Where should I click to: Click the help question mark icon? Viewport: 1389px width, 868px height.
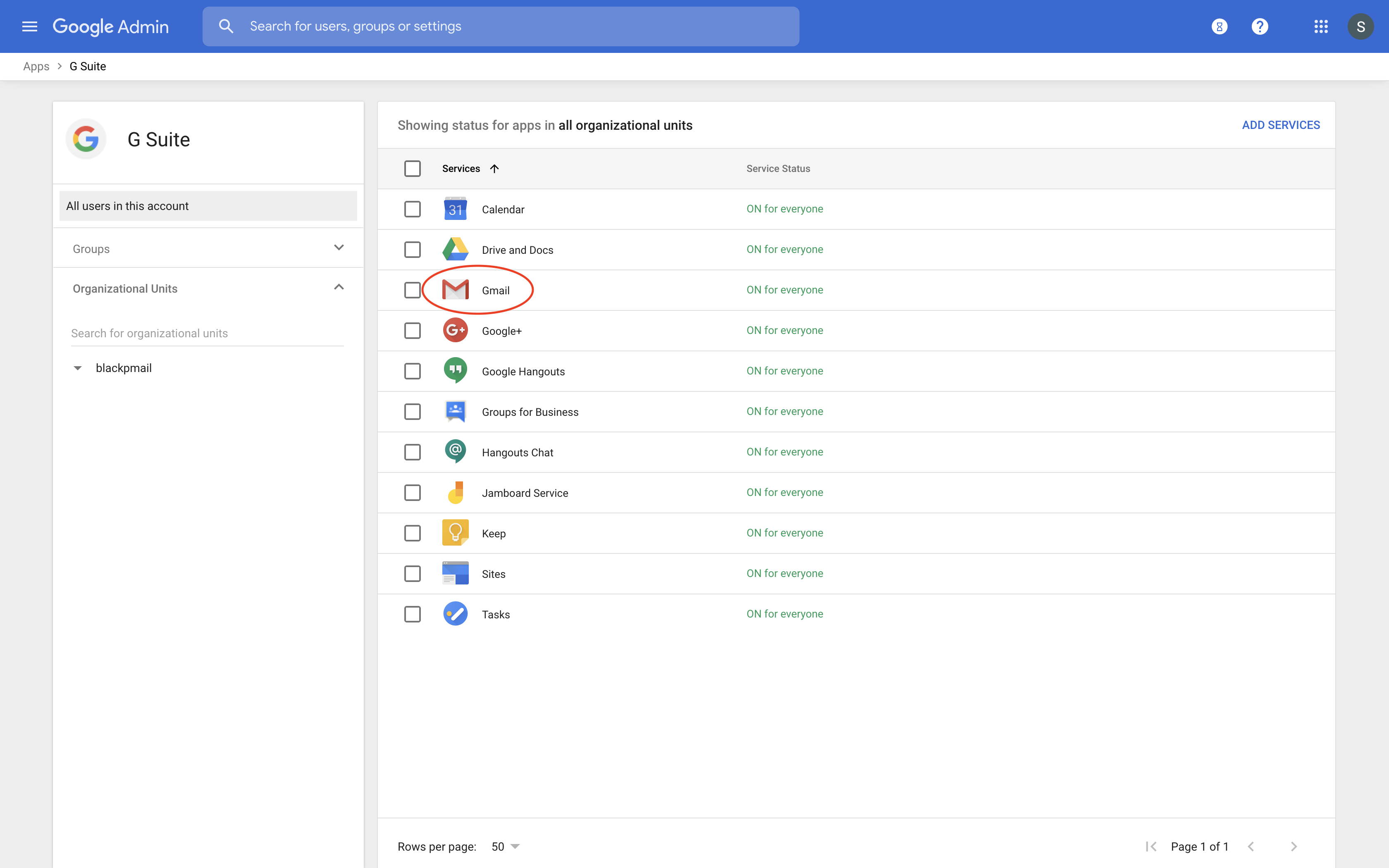click(x=1259, y=26)
